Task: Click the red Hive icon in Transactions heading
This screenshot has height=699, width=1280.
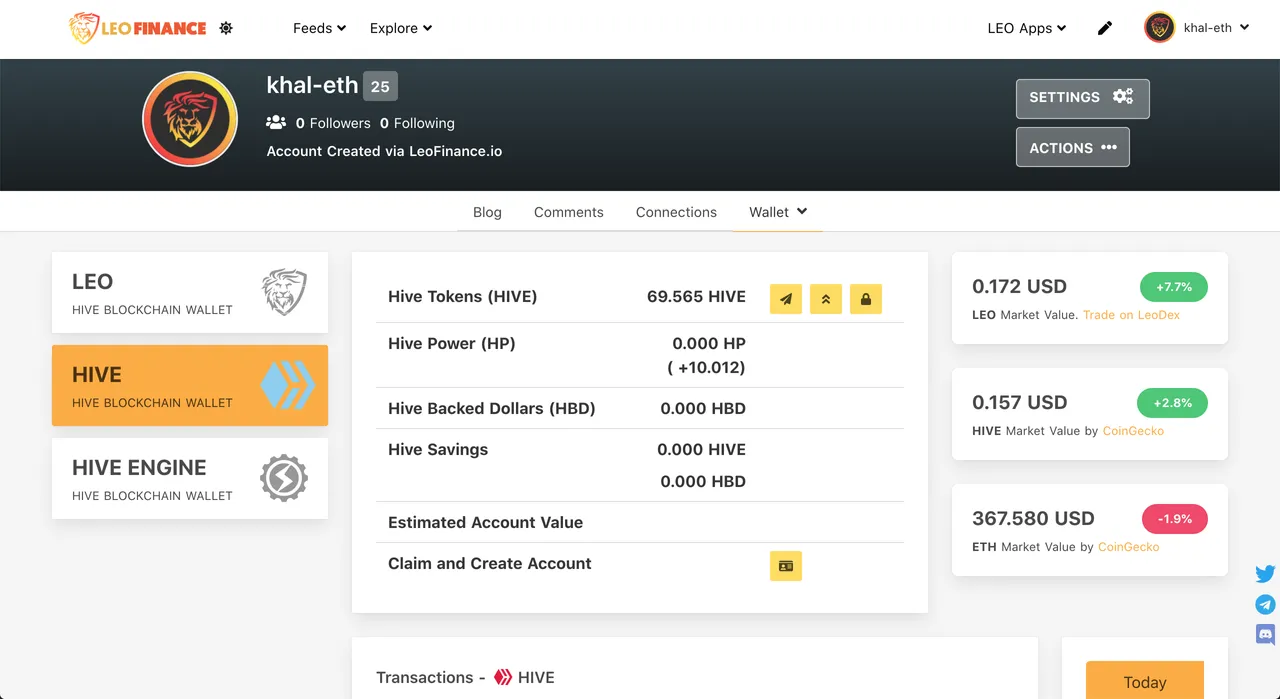Action: [503, 677]
